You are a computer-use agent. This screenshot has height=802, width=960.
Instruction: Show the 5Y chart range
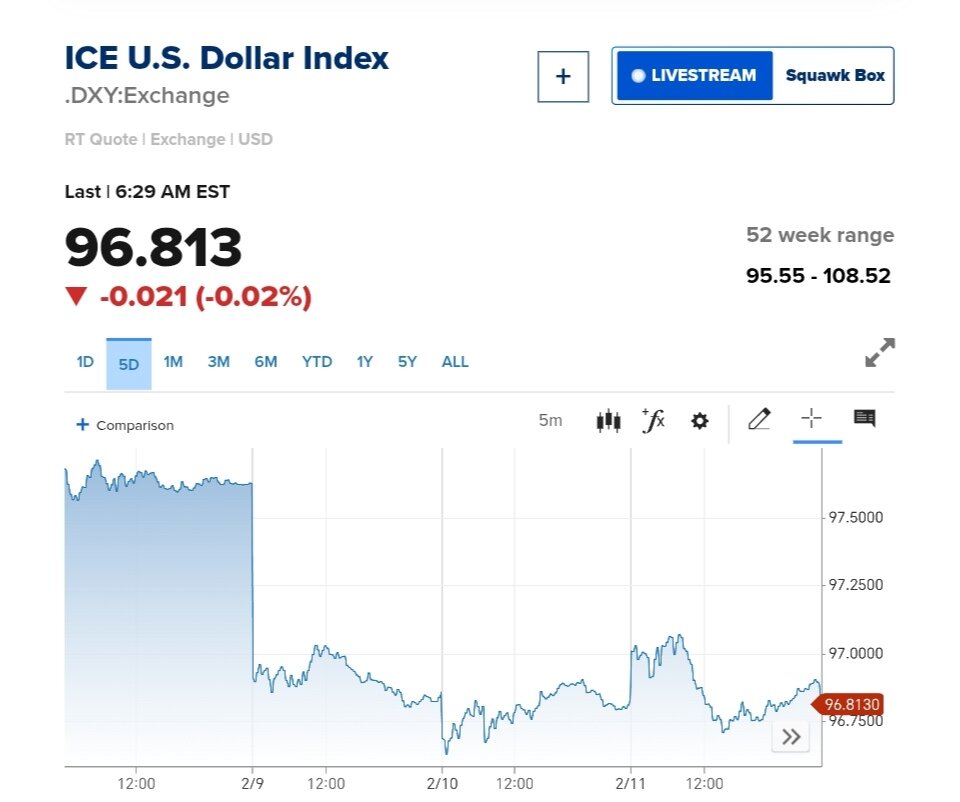[407, 362]
